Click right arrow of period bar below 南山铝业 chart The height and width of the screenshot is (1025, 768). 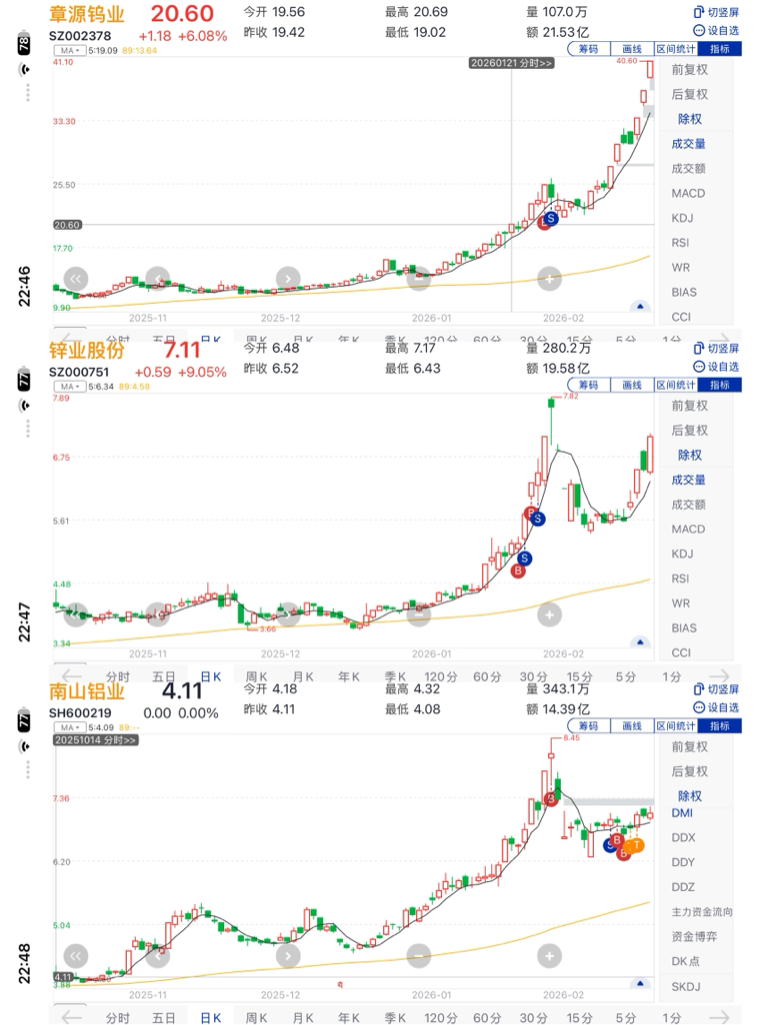720,1017
